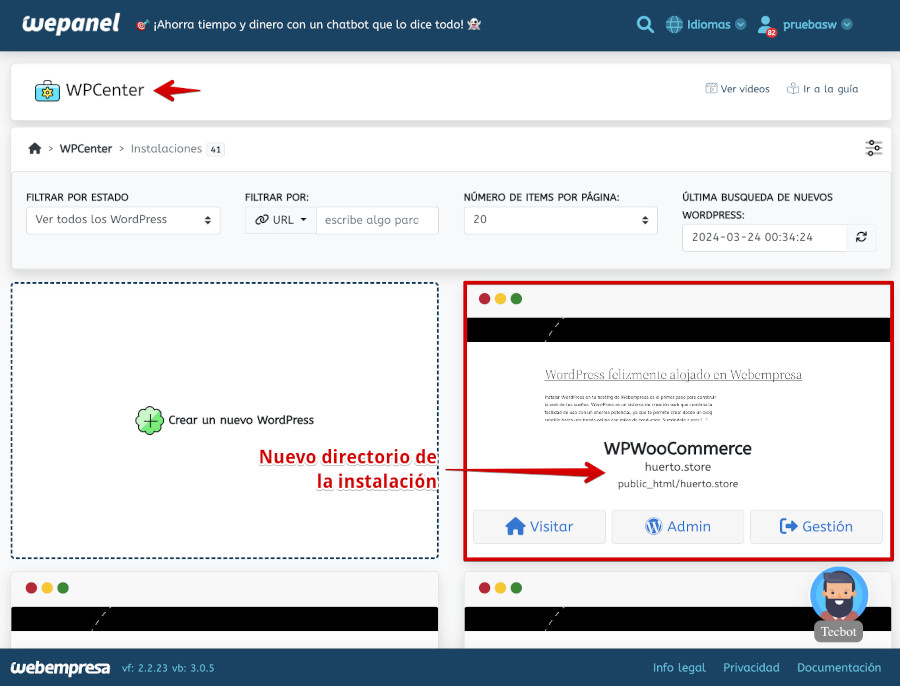Click the huerto.store domain text
Screen dimensions: 900x686
click(x=678, y=467)
